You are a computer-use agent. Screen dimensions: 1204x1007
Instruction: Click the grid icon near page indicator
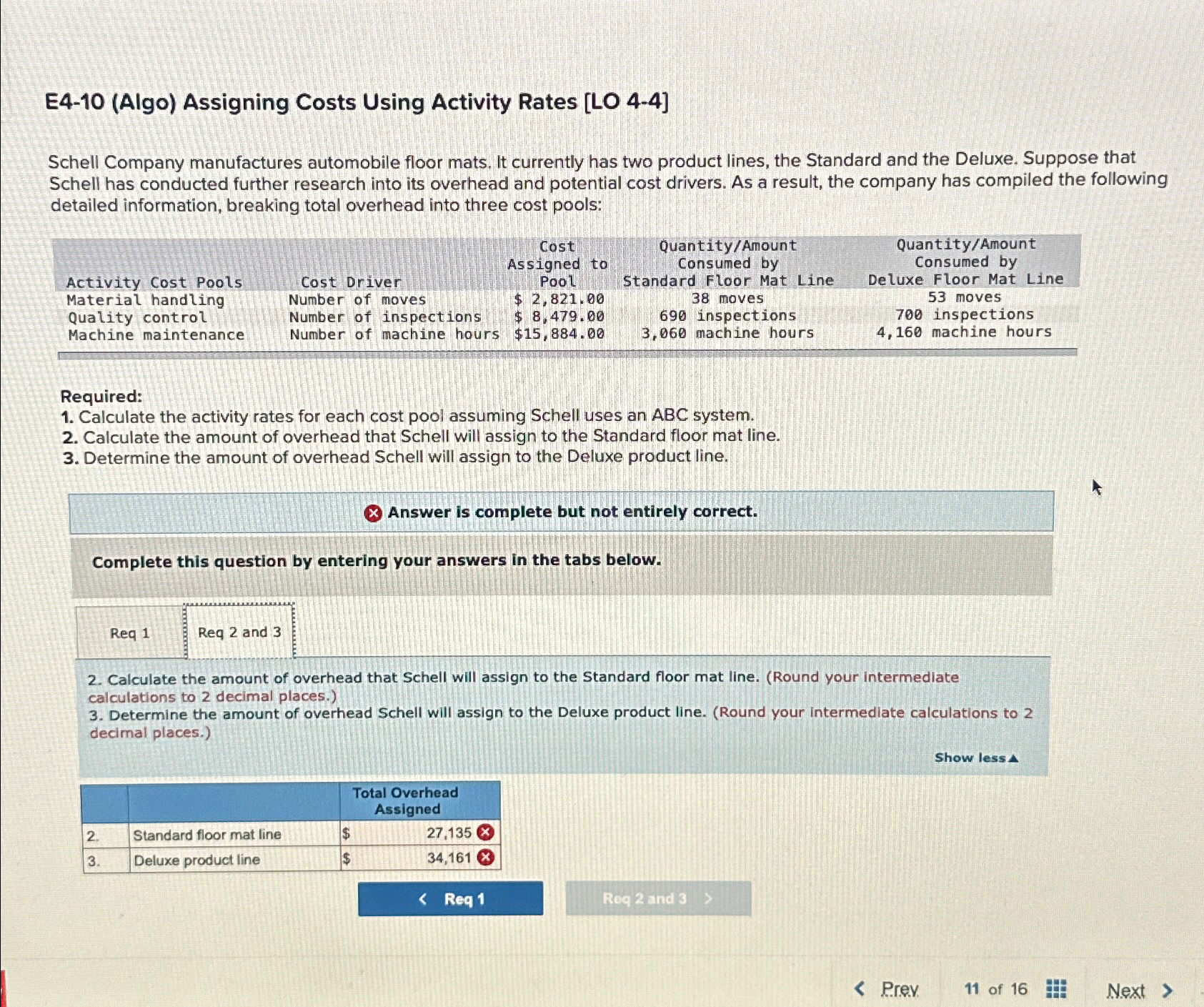coord(1055,988)
